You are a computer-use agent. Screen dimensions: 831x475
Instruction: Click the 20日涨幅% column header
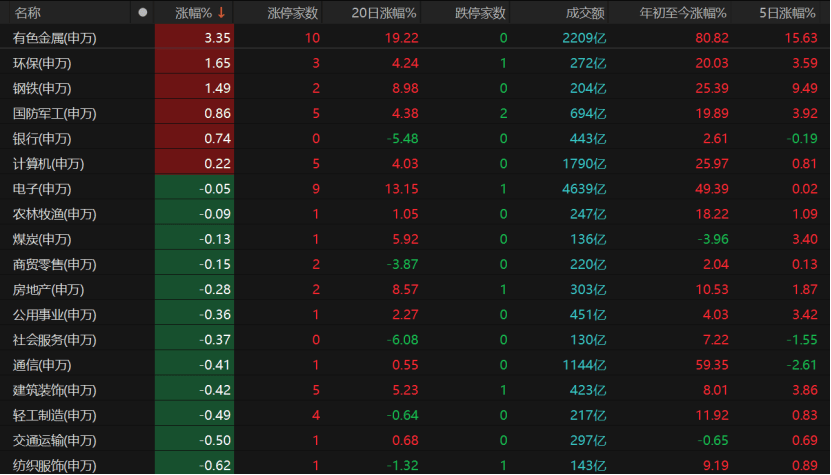384,13
